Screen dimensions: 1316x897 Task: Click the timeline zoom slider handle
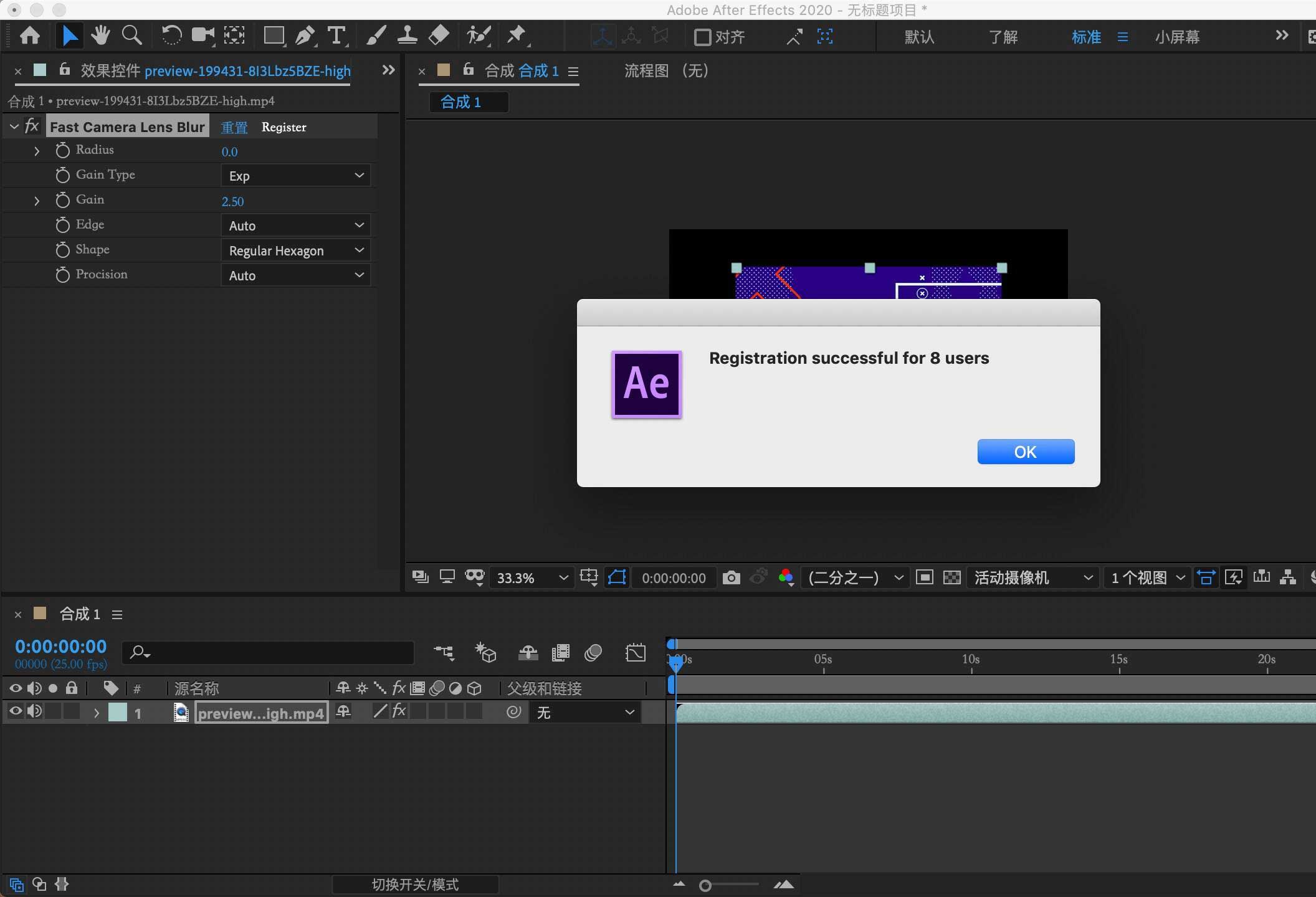point(705,885)
